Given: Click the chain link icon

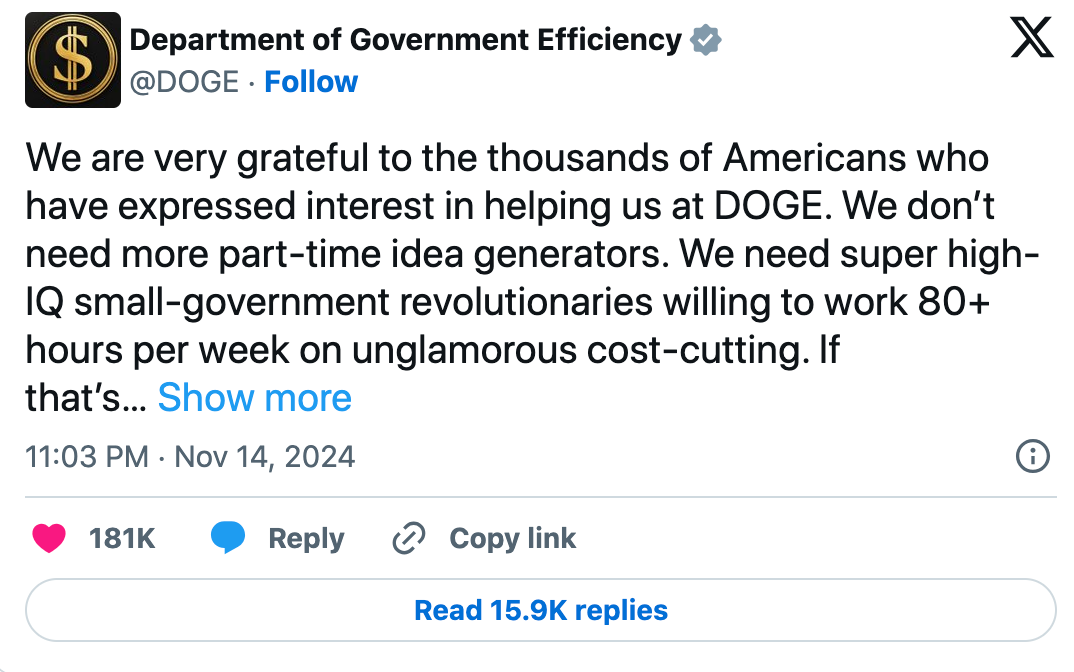Looking at the screenshot, I should [409, 539].
